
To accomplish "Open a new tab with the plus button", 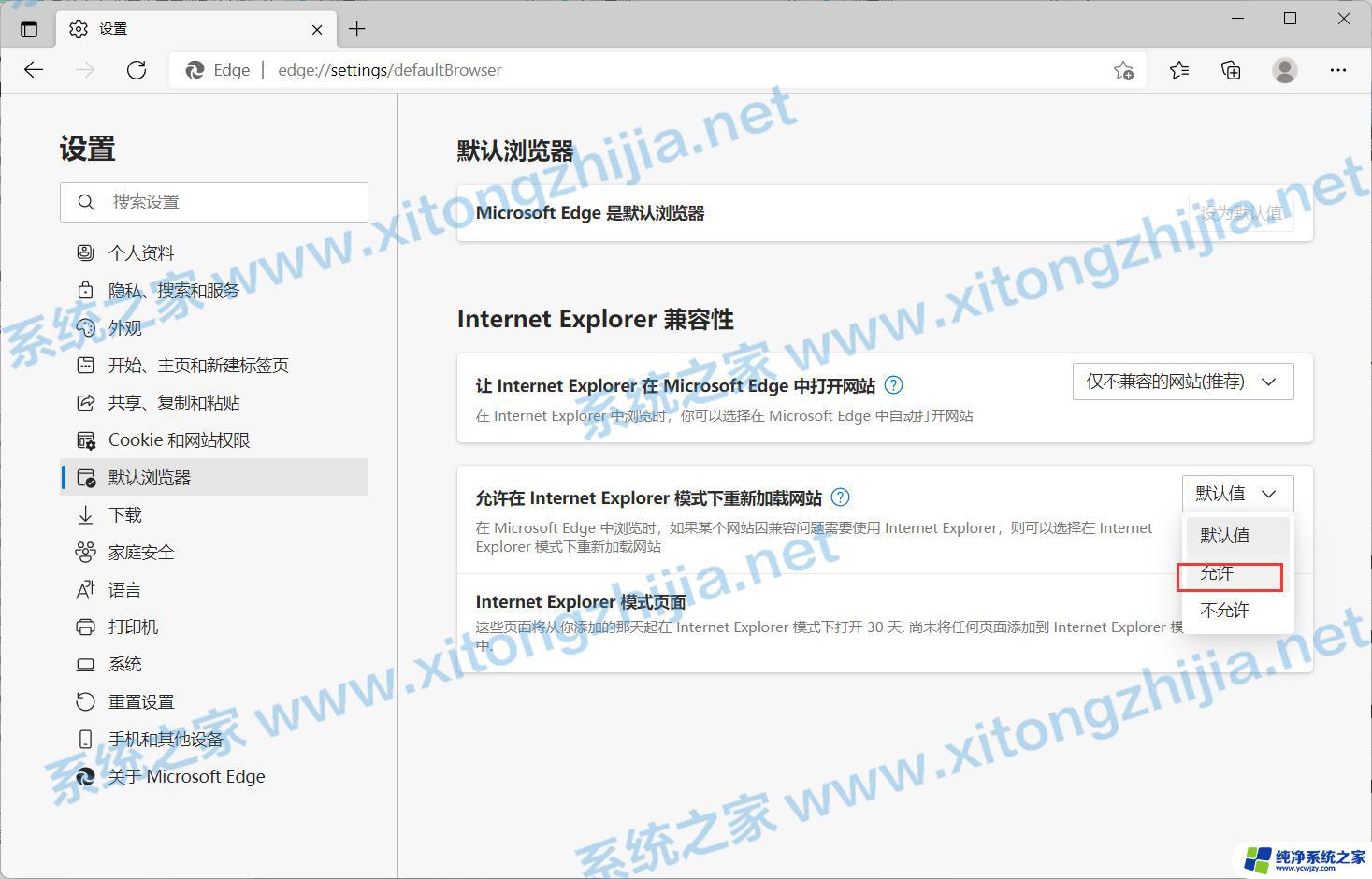I will click(x=356, y=29).
